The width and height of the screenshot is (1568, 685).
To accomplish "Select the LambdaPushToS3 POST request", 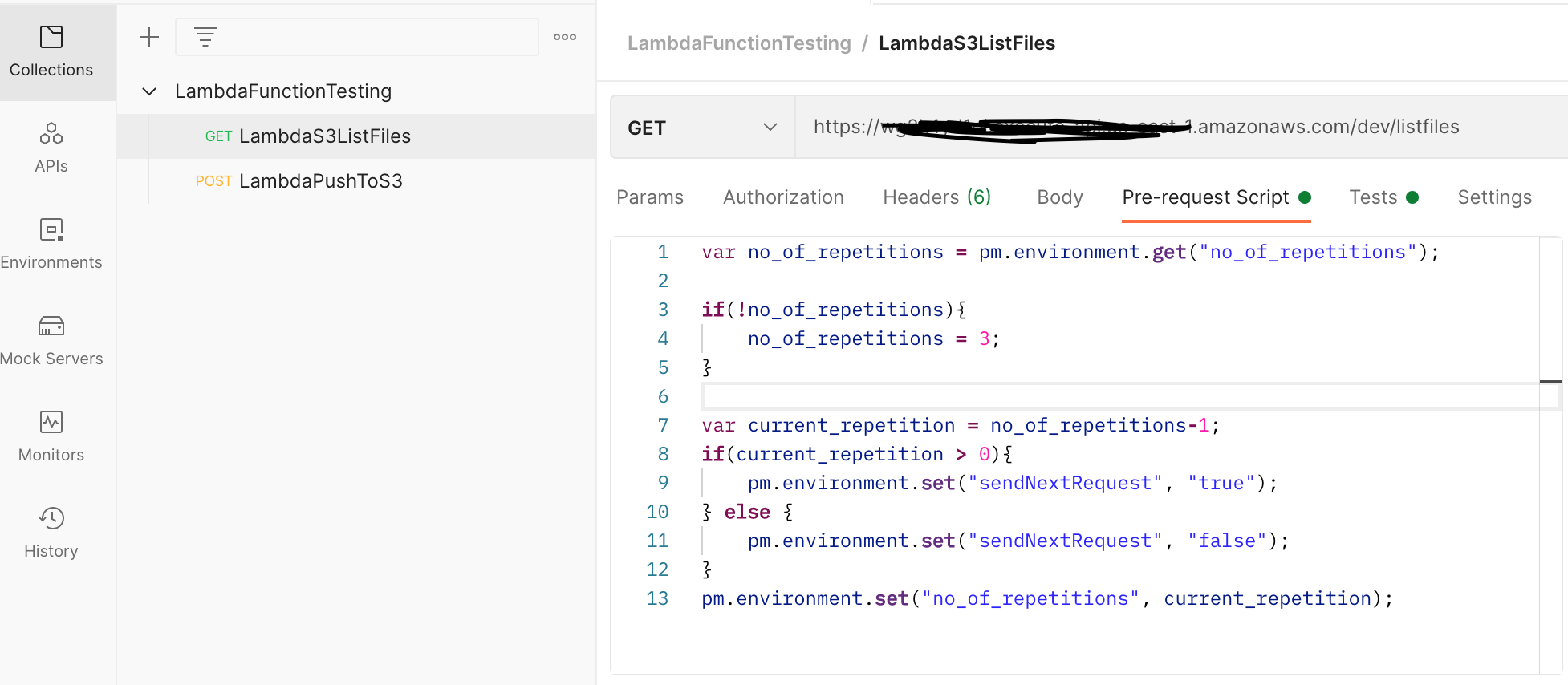I will click(x=320, y=181).
